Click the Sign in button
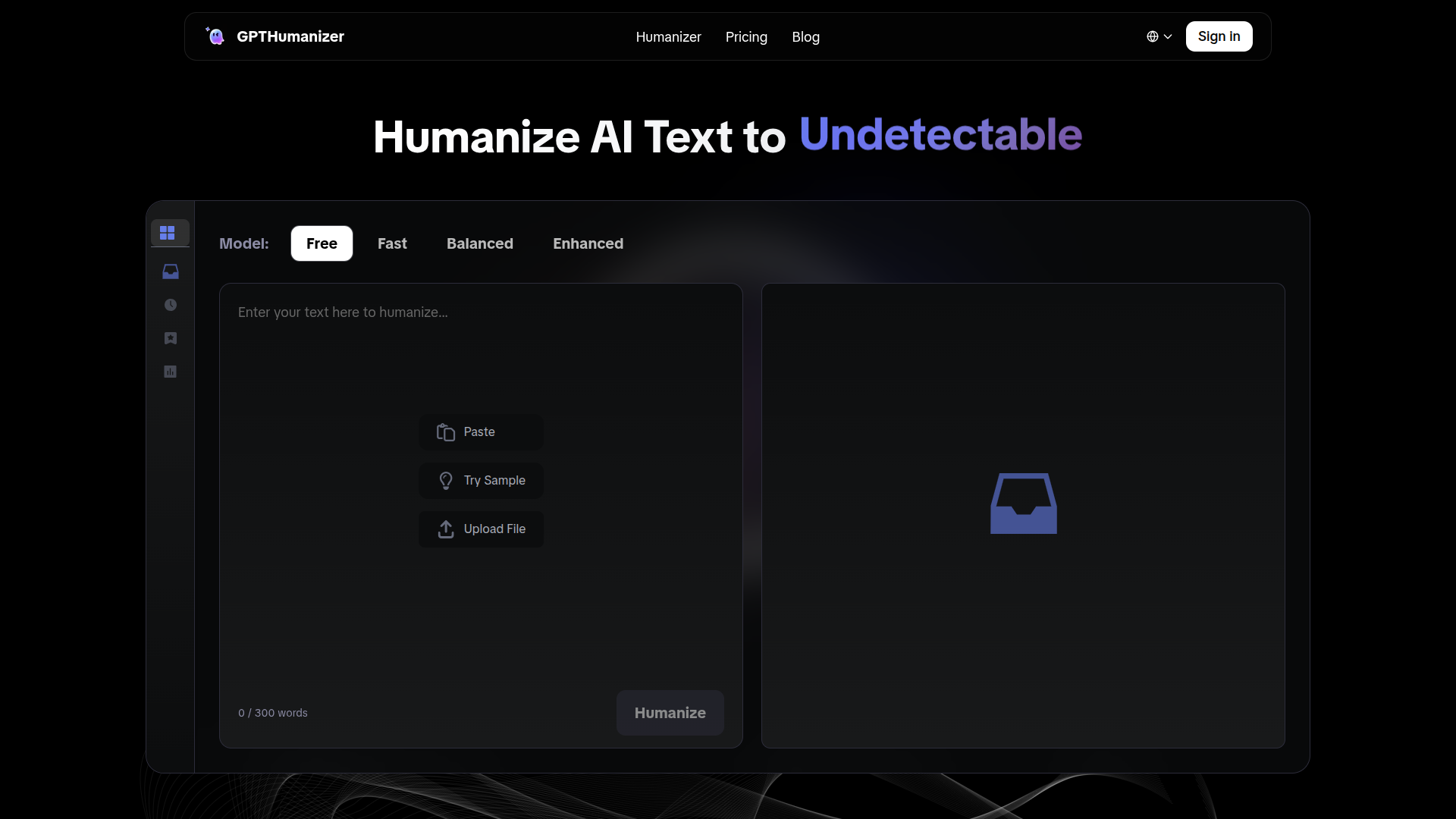 click(1219, 36)
